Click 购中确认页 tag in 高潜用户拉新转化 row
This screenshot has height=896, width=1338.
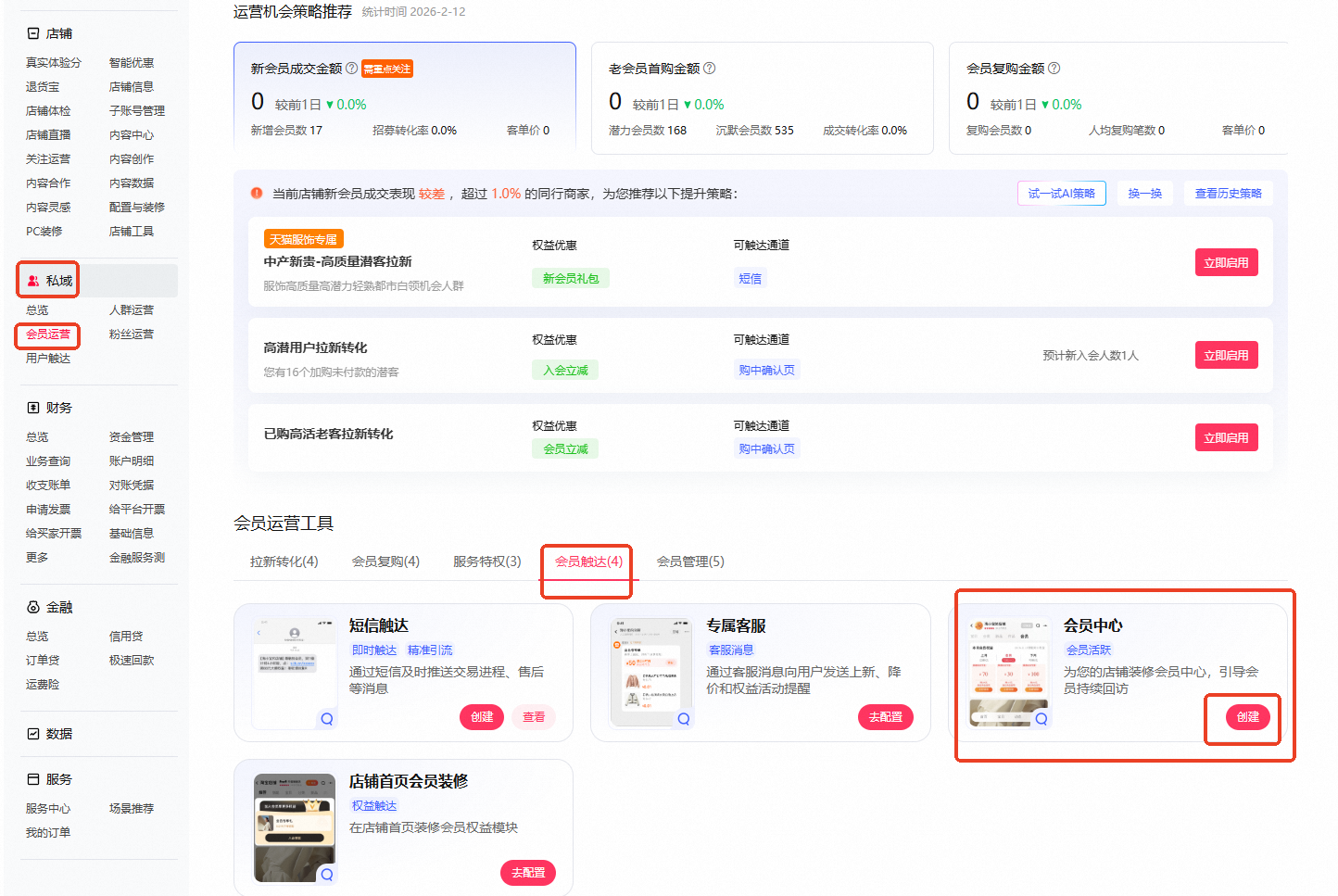click(x=767, y=371)
